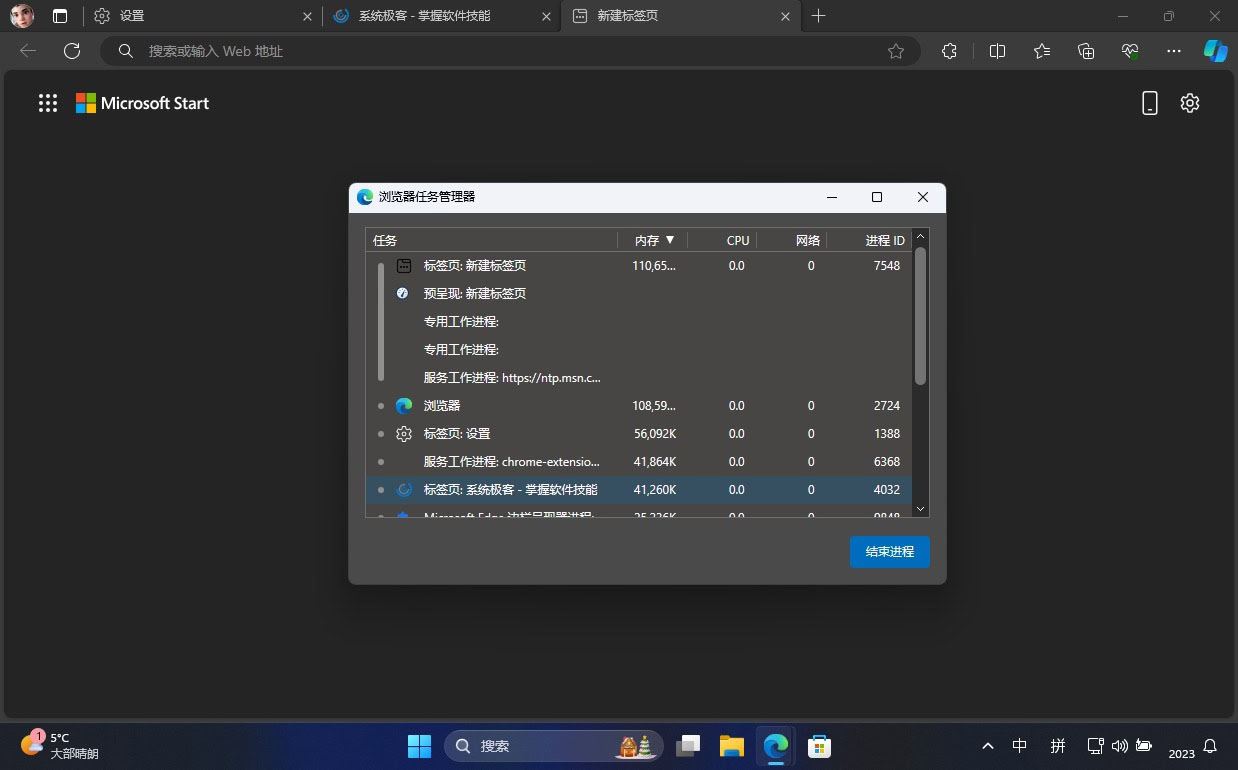Sort by the 任务 column header

click(492, 240)
